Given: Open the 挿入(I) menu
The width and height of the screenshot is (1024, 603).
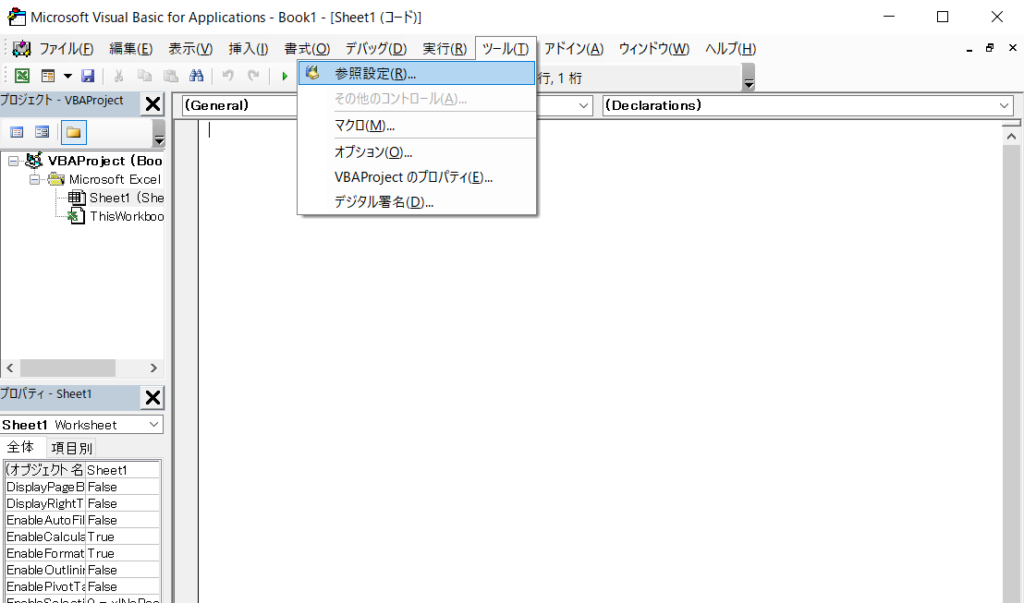Looking at the screenshot, I should point(248,48).
